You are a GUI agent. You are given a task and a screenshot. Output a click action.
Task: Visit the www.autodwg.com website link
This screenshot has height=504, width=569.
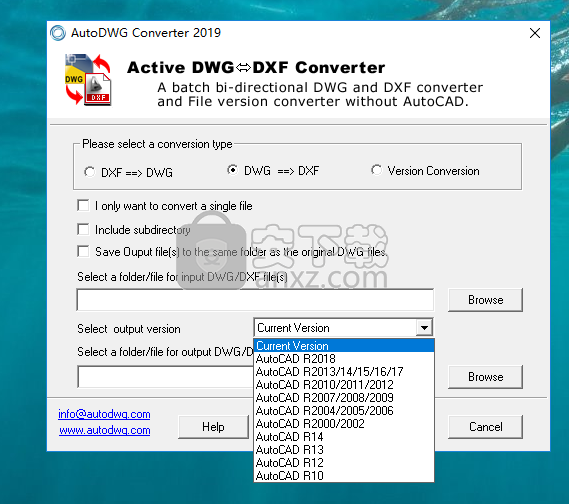[x=105, y=430]
